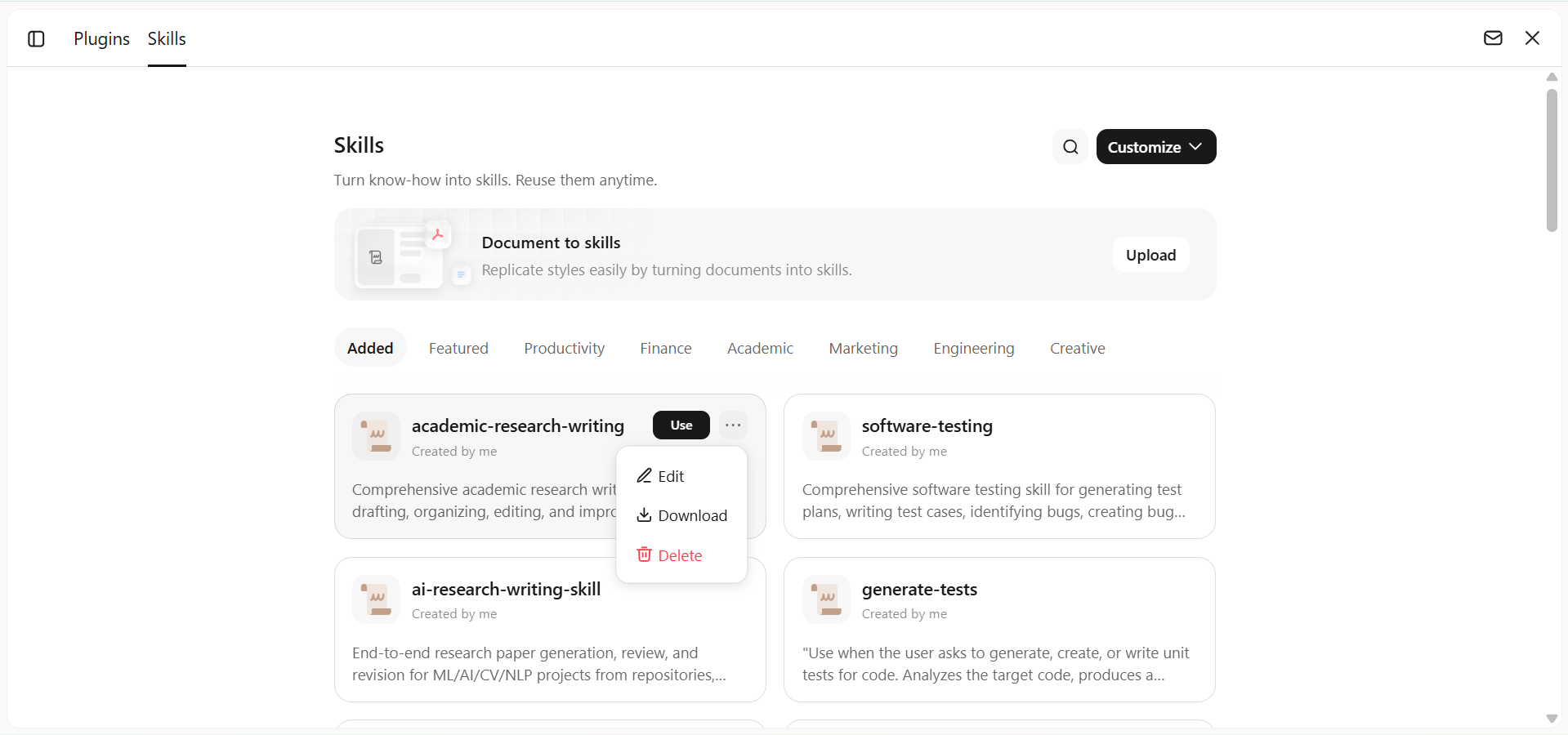The height and width of the screenshot is (735, 1568).
Task: Switch to the Plugins tab
Action: click(x=101, y=38)
